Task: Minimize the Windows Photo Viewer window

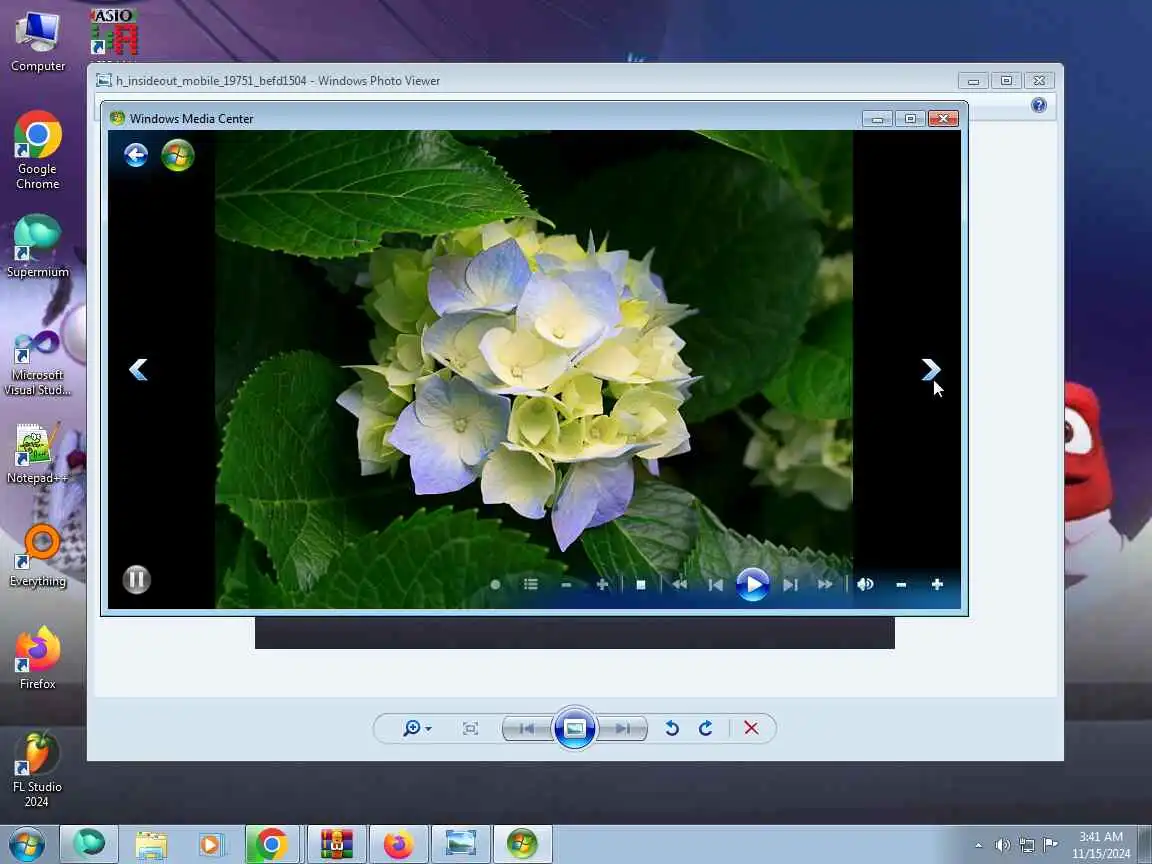Action: pos(973,81)
